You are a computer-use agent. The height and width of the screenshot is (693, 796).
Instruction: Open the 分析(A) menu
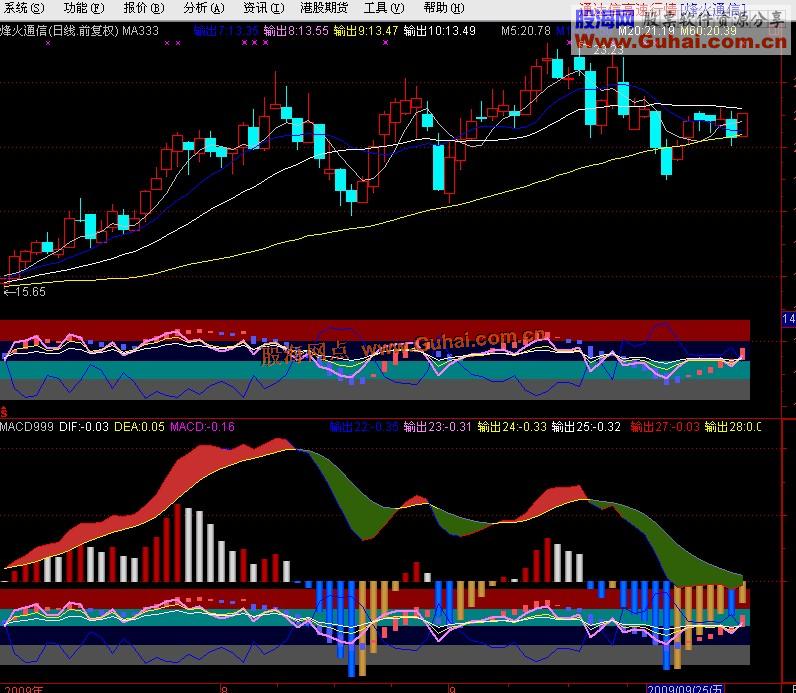tap(204, 8)
